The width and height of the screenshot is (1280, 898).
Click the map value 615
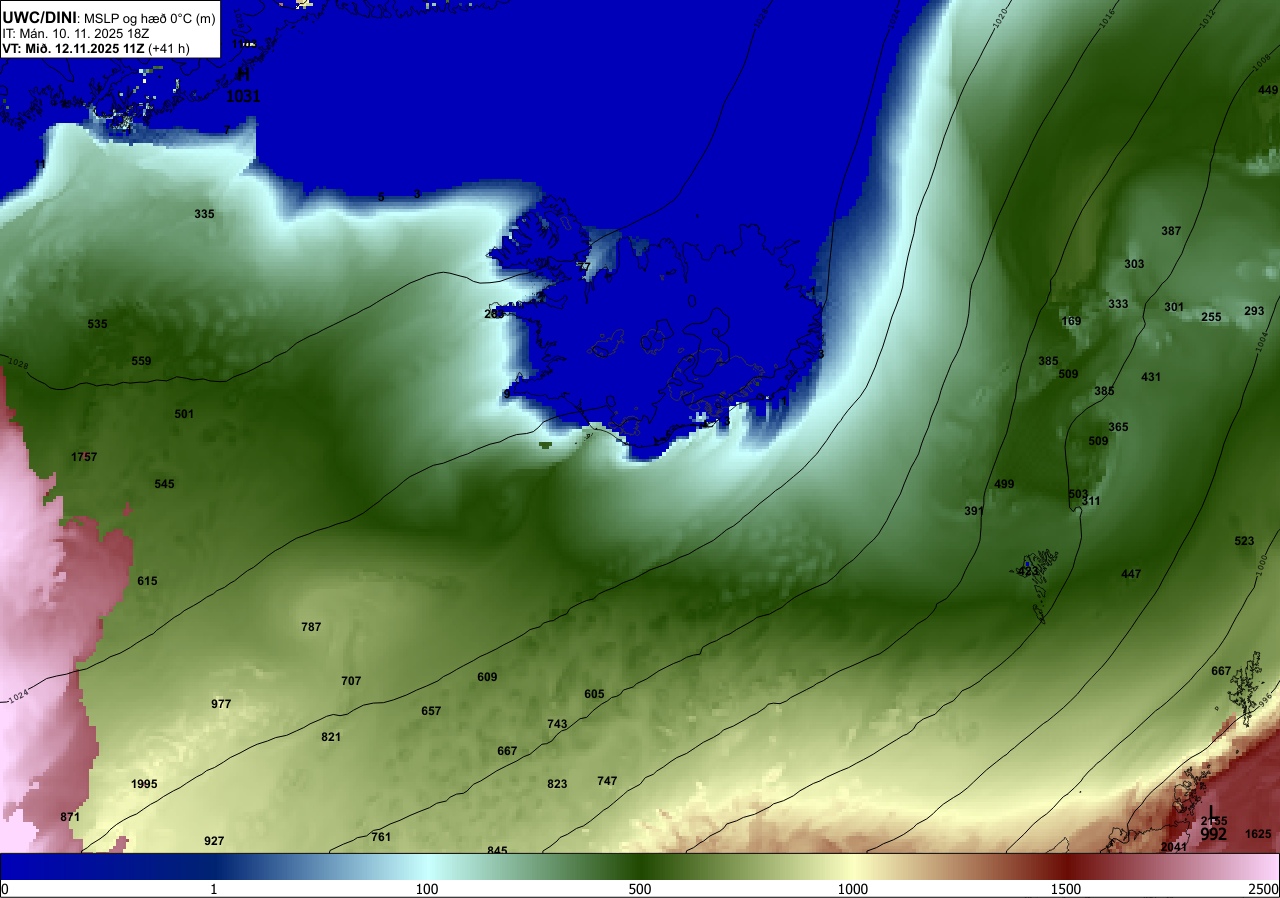click(x=148, y=581)
